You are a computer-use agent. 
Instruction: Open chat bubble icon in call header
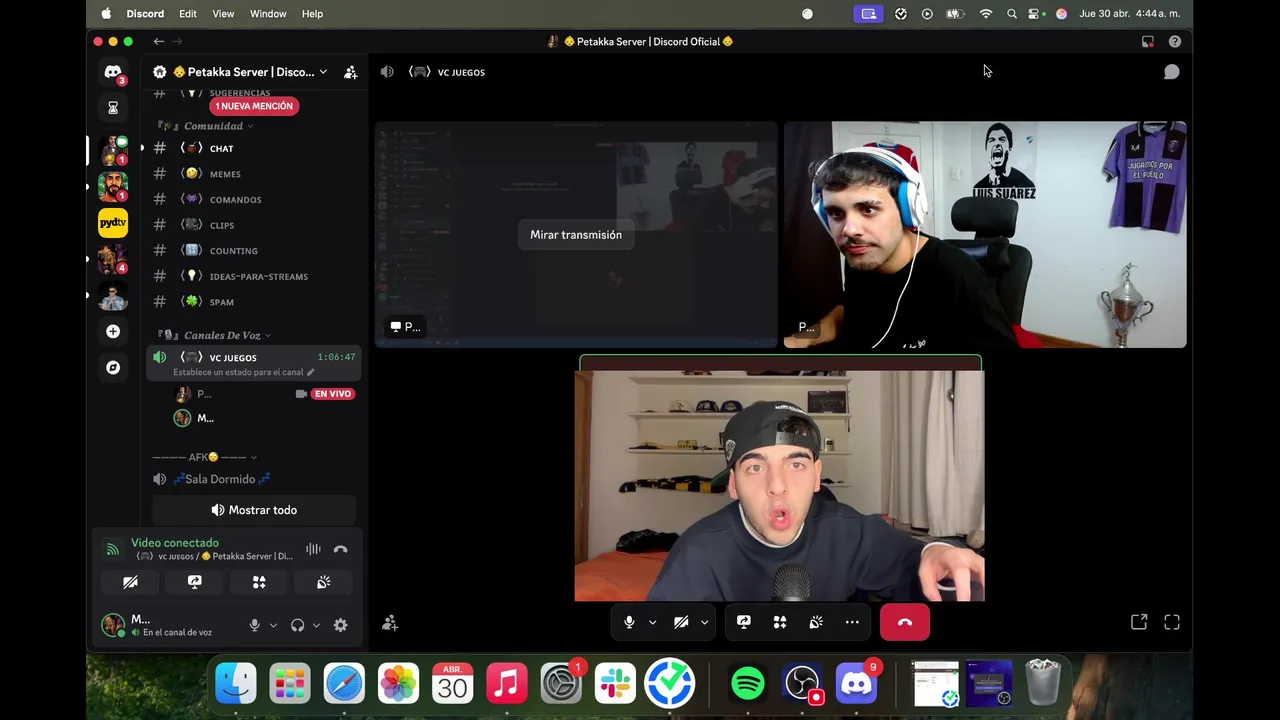coord(1171,72)
